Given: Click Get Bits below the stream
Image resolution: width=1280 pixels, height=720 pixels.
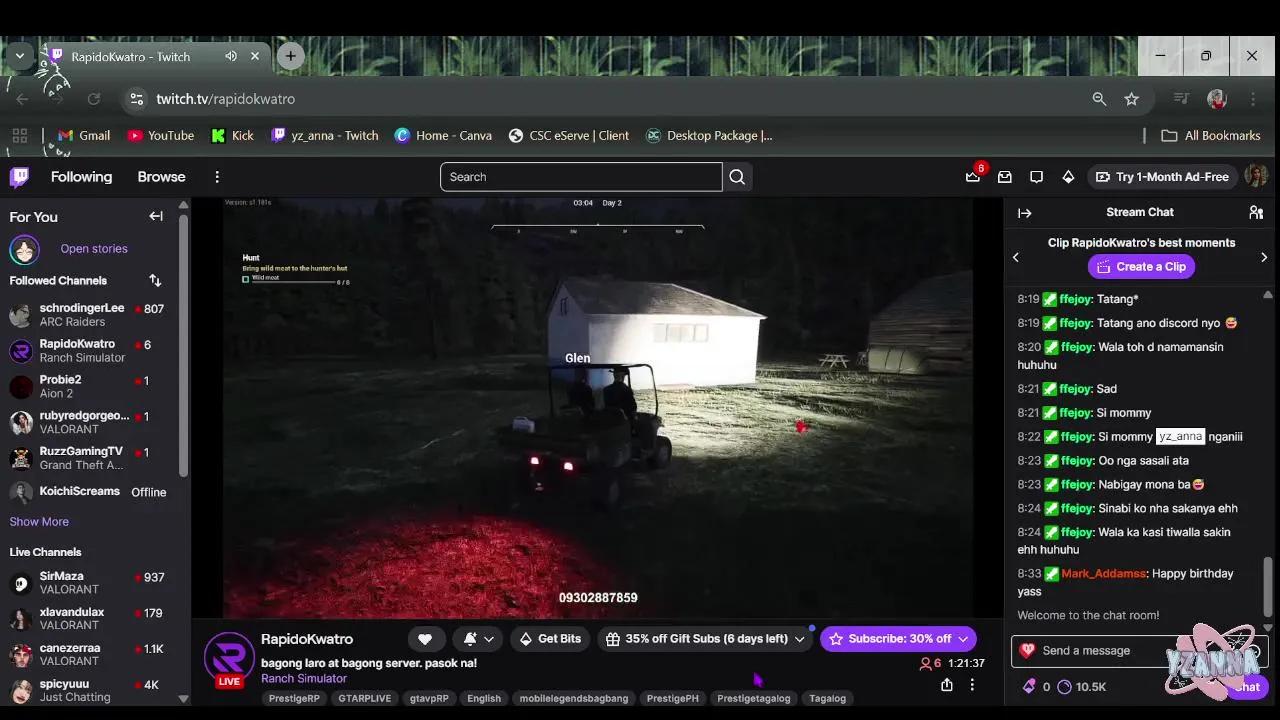Looking at the screenshot, I should 552,639.
